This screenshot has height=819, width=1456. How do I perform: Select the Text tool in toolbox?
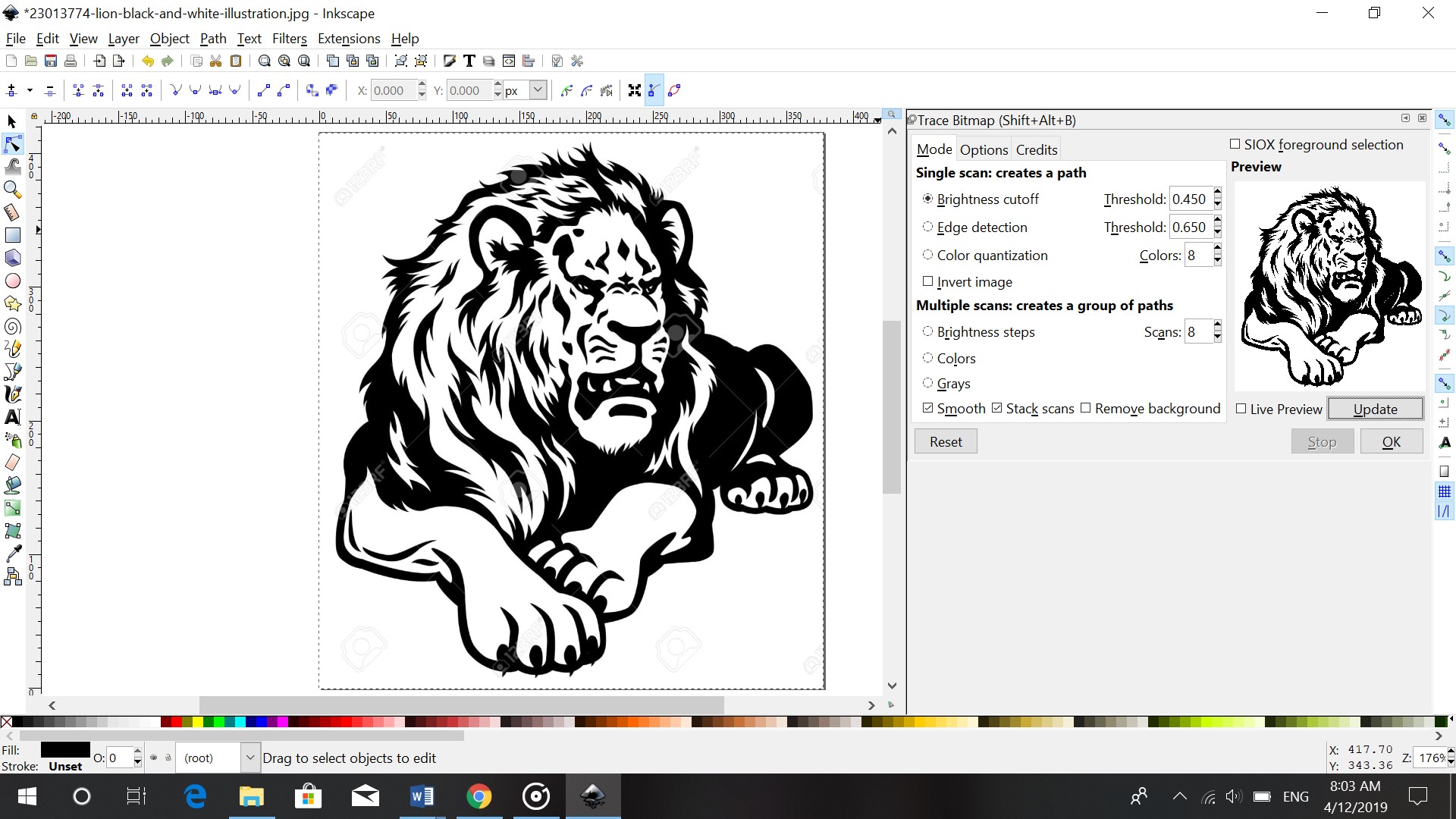[x=12, y=417]
